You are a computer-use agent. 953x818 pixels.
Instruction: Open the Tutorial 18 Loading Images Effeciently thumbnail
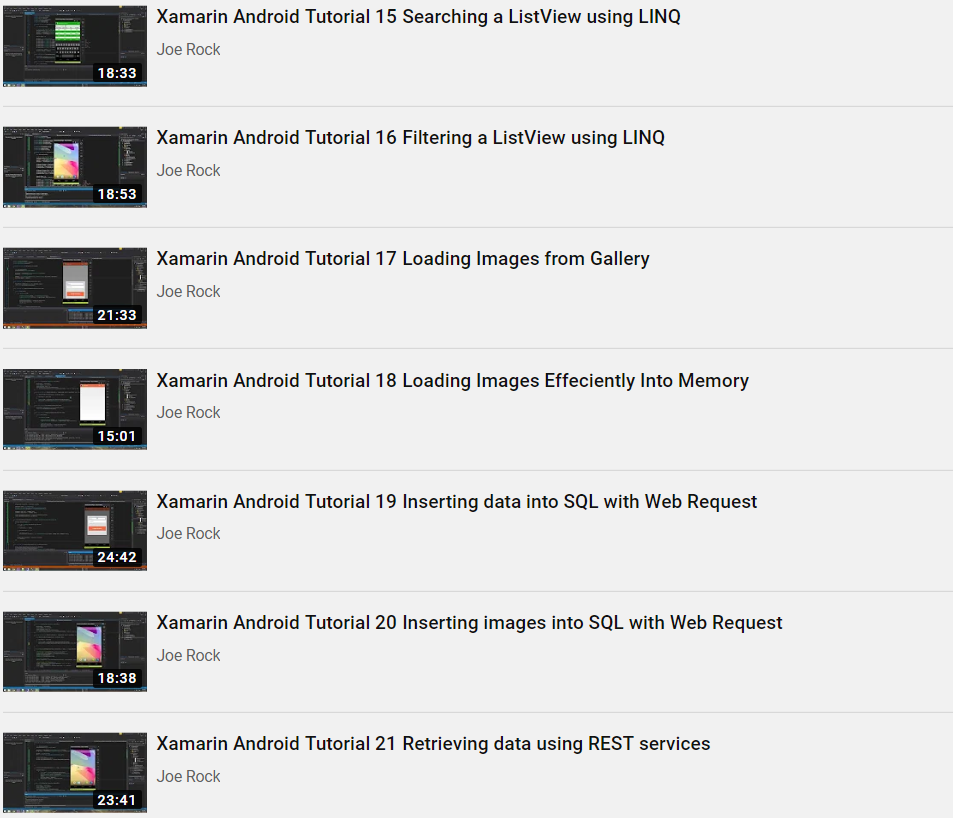(75, 409)
